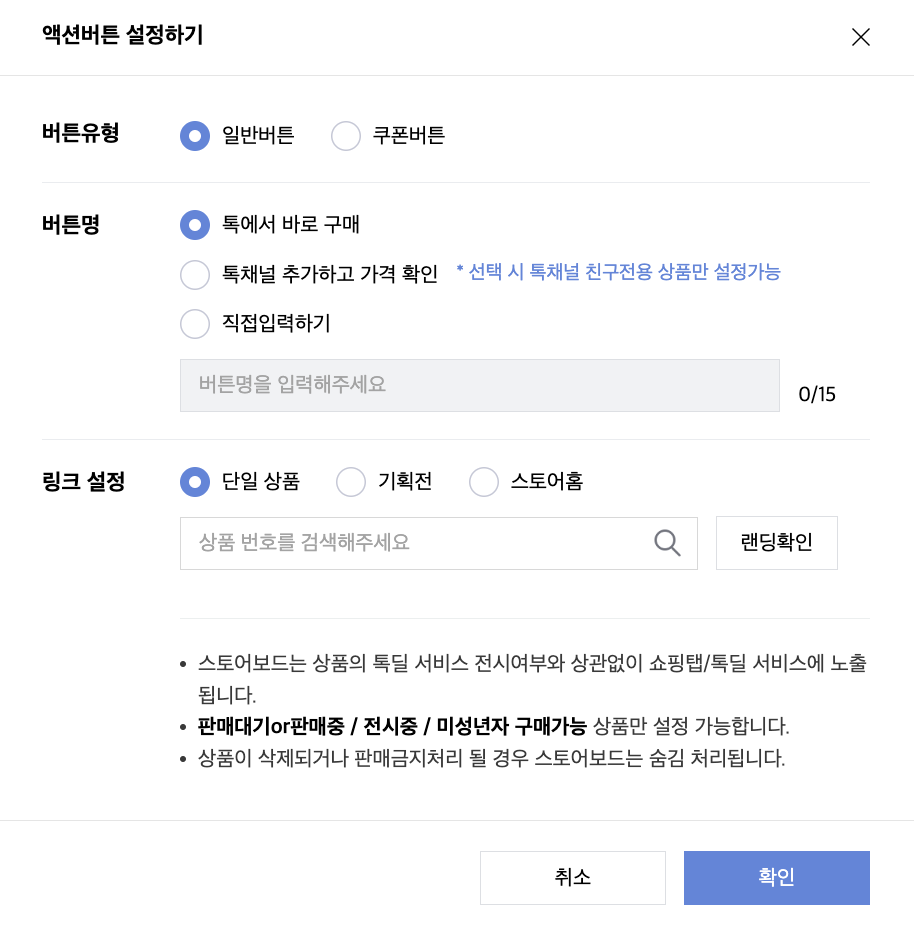Click the 취소 button
914x948 pixels.
[x=572, y=877]
